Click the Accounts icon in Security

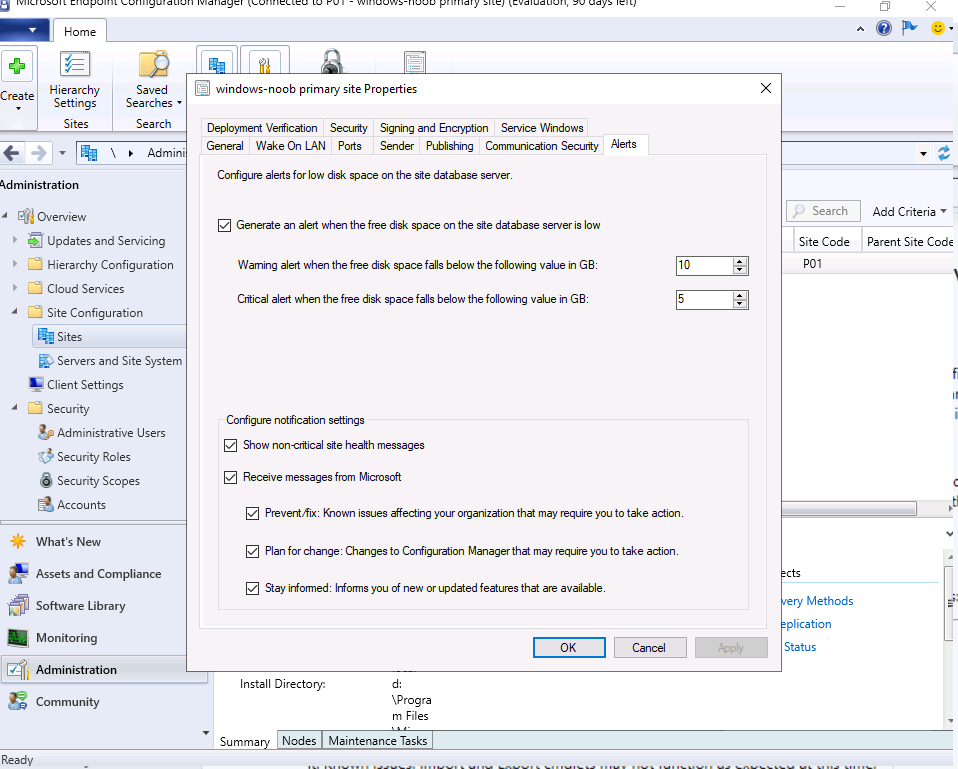pyautogui.click(x=46, y=505)
